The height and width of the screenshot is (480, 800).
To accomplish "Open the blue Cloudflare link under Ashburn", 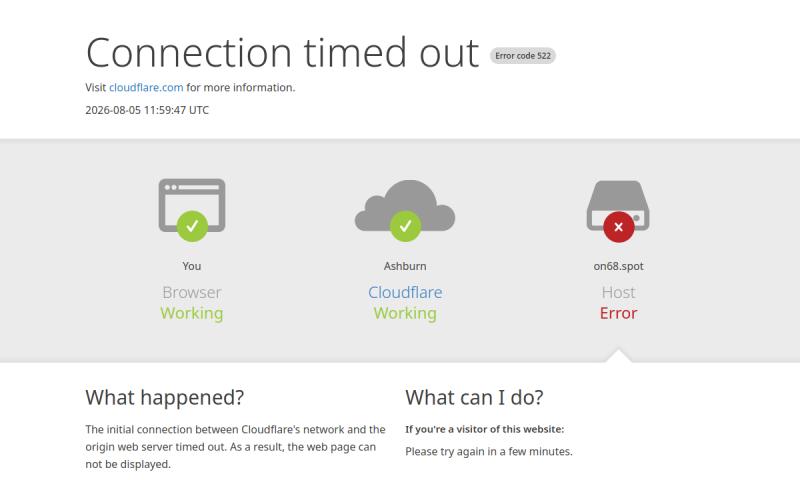I will 405,292.
